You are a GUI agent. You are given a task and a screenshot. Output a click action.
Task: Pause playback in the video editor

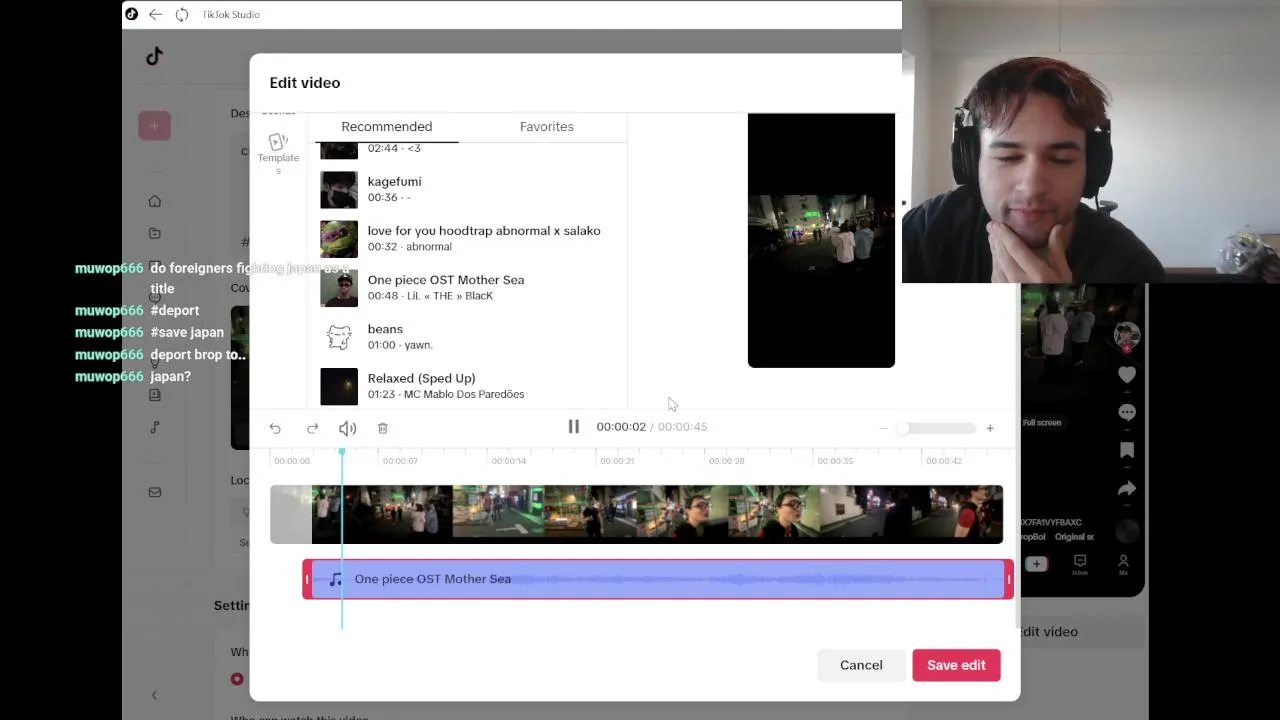tap(573, 427)
